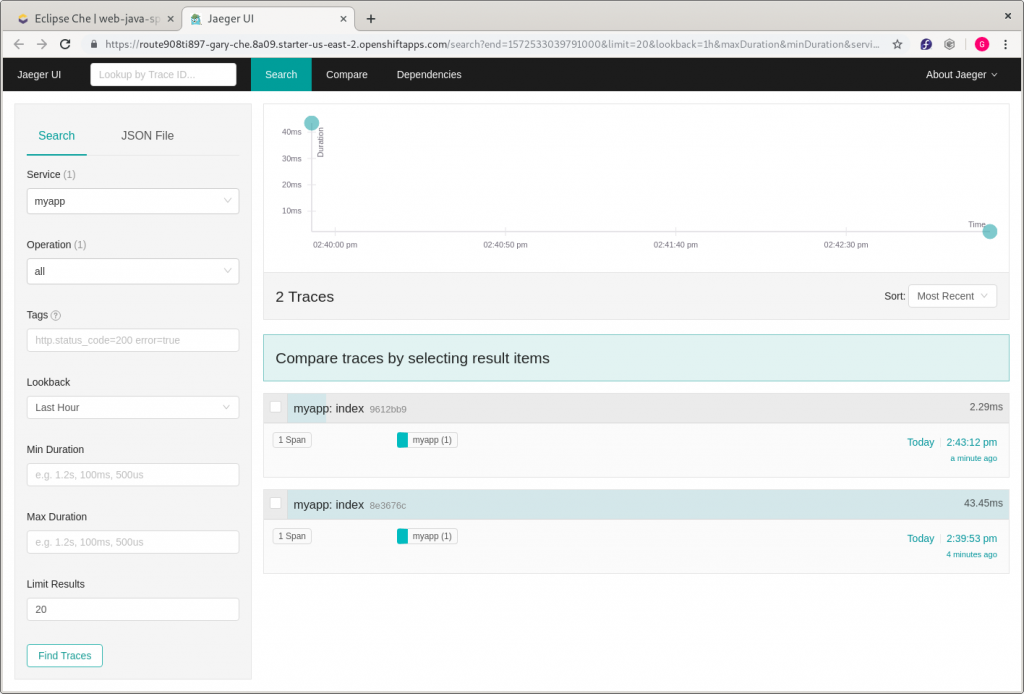Screen dimensions: 1024x694
Task: Open the Lookback Last Hour dropdown
Action: point(133,407)
